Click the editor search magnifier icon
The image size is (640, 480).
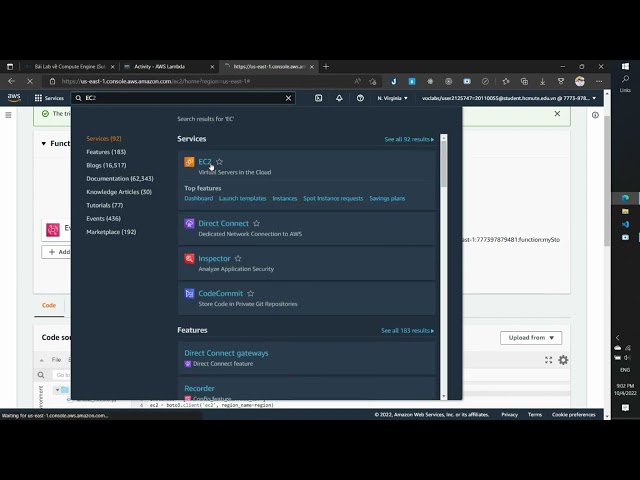click(41, 375)
